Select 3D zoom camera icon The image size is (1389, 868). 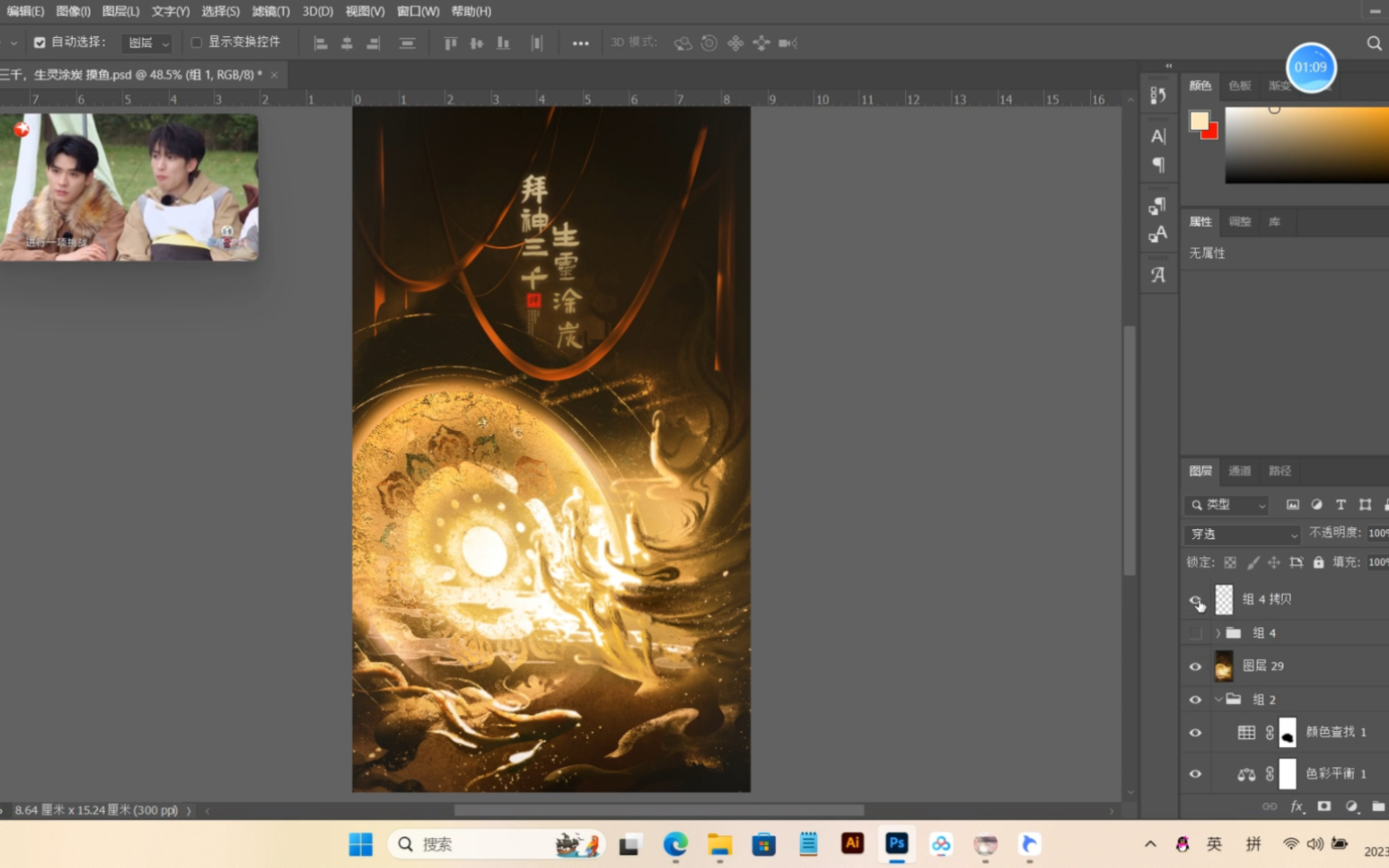click(x=788, y=43)
